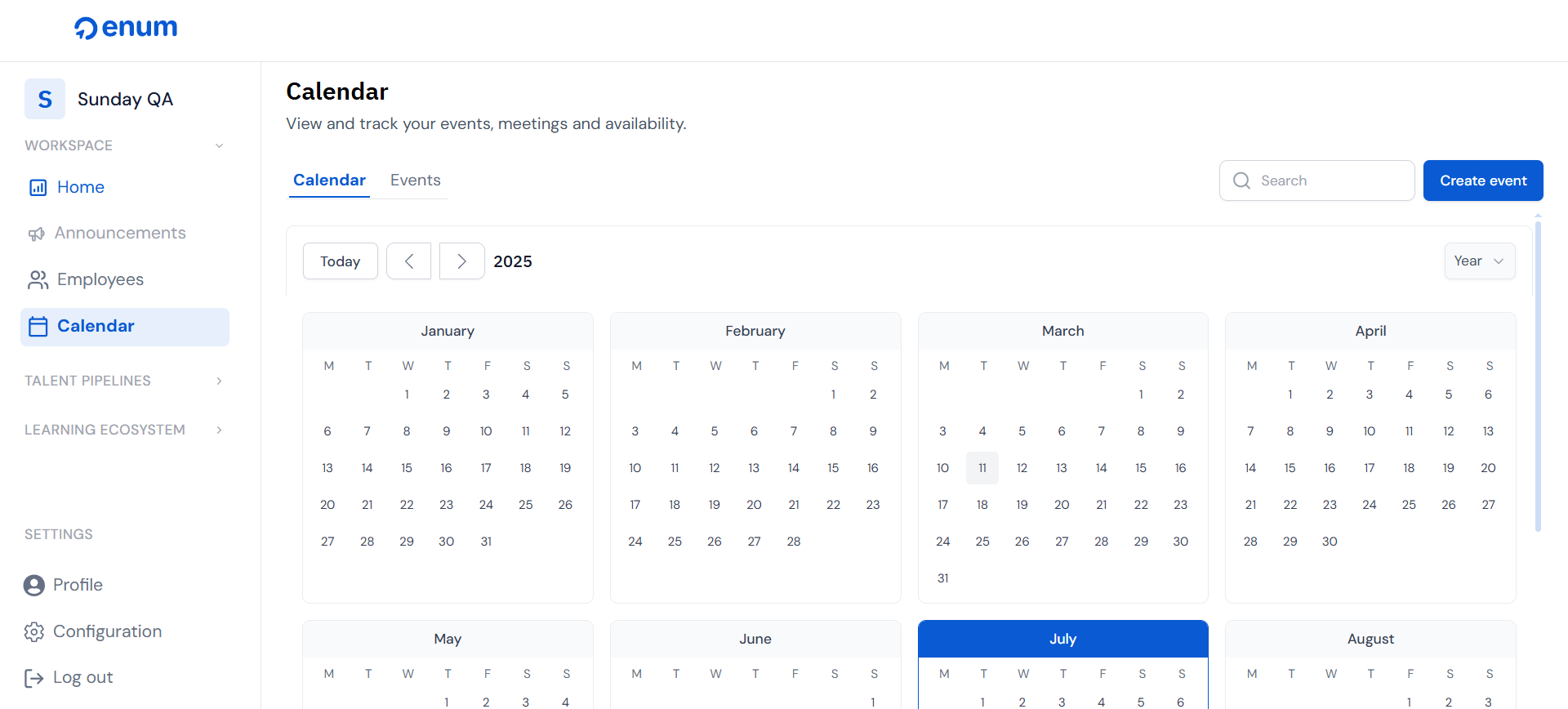Select February 1 date
1568x709 pixels.
pyautogui.click(x=833, y=395)
